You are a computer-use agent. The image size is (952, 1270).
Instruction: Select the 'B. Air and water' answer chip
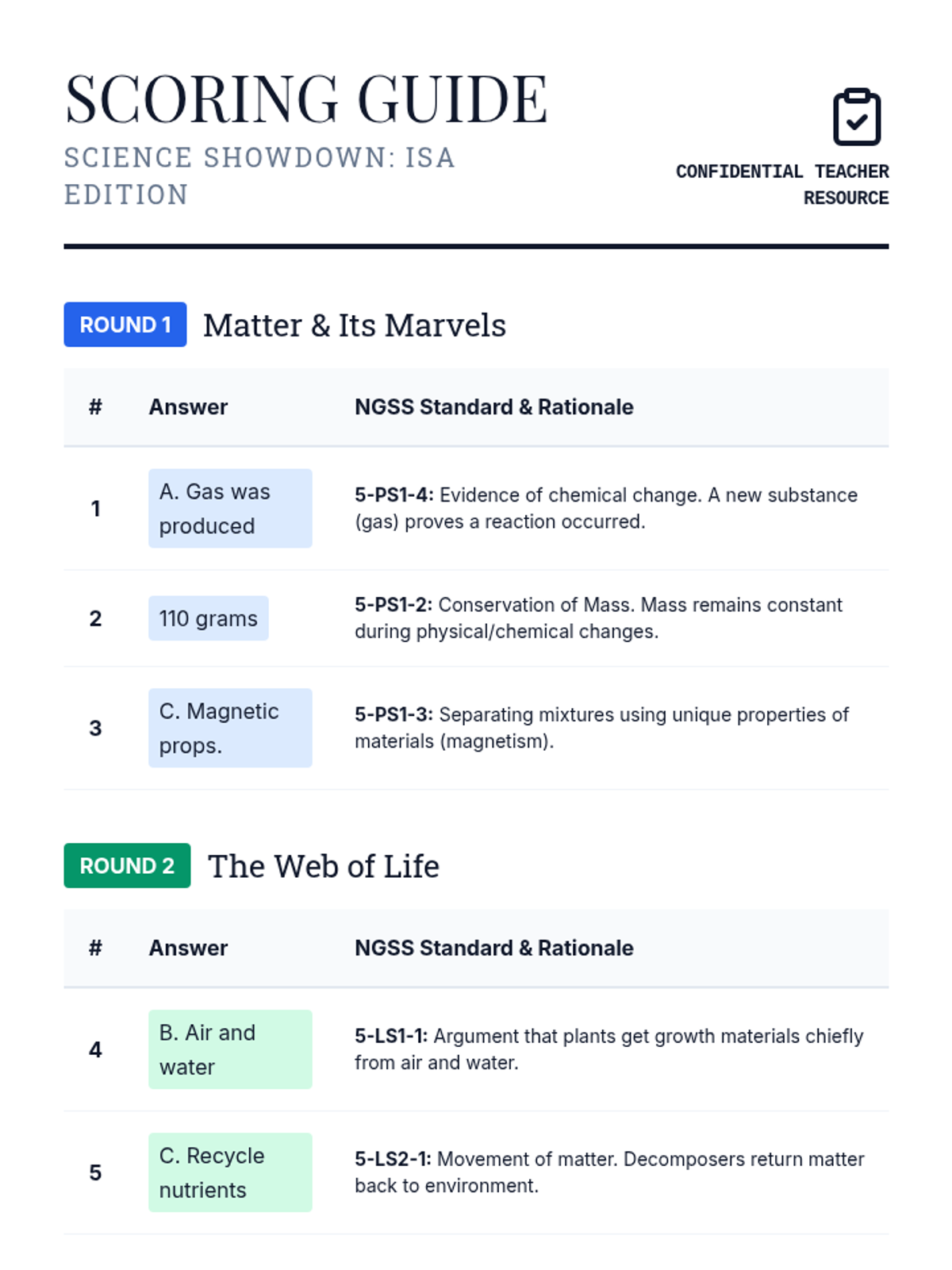(230, 1049)
